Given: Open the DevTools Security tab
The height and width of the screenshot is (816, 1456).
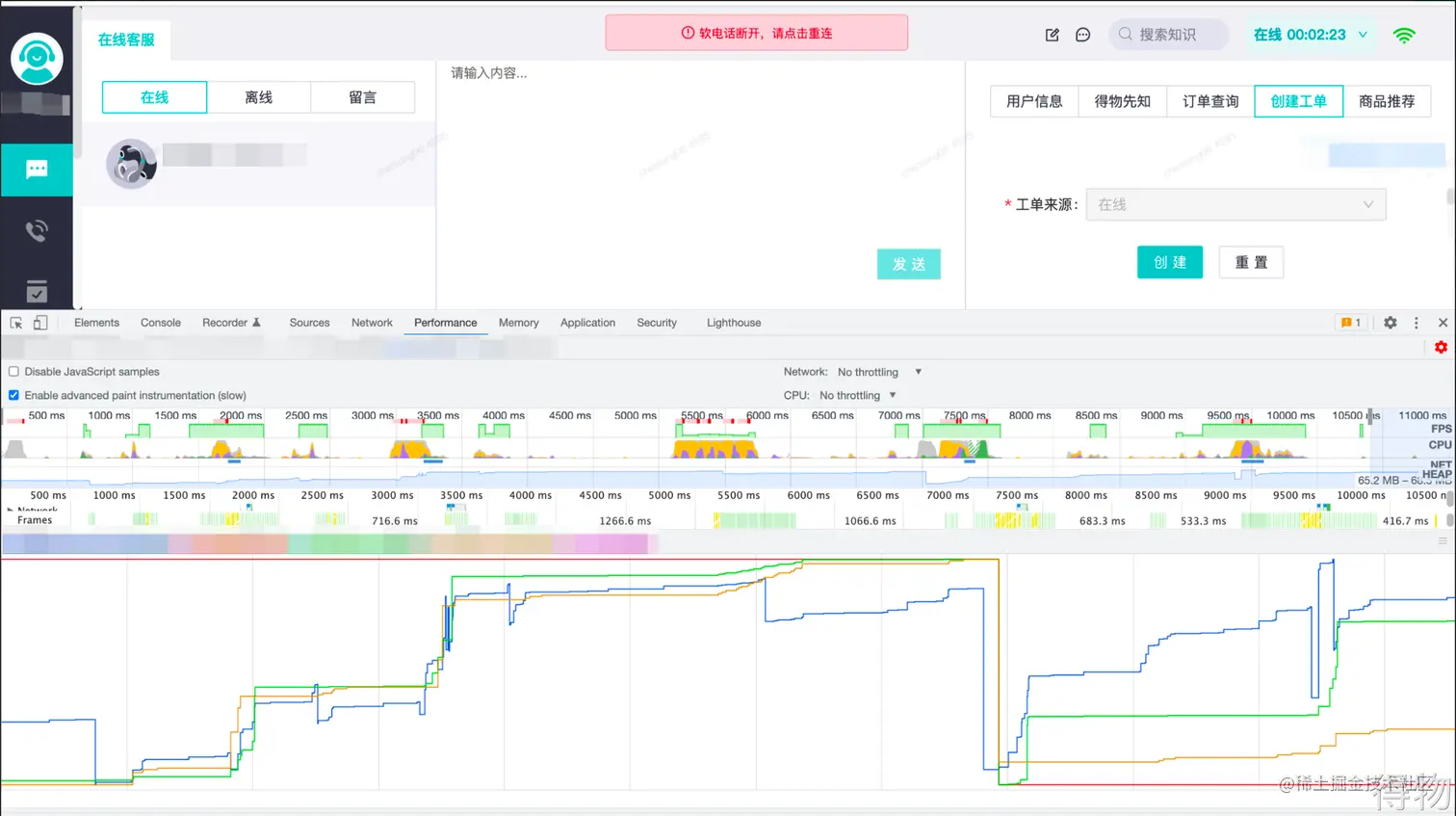Looking at the screenshot, I should (657, 323).
